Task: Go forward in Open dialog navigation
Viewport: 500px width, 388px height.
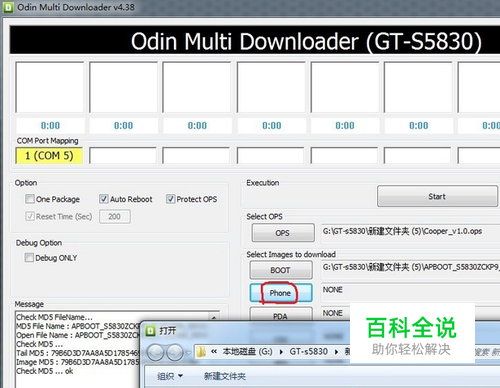Action: (x=175, y=352)
